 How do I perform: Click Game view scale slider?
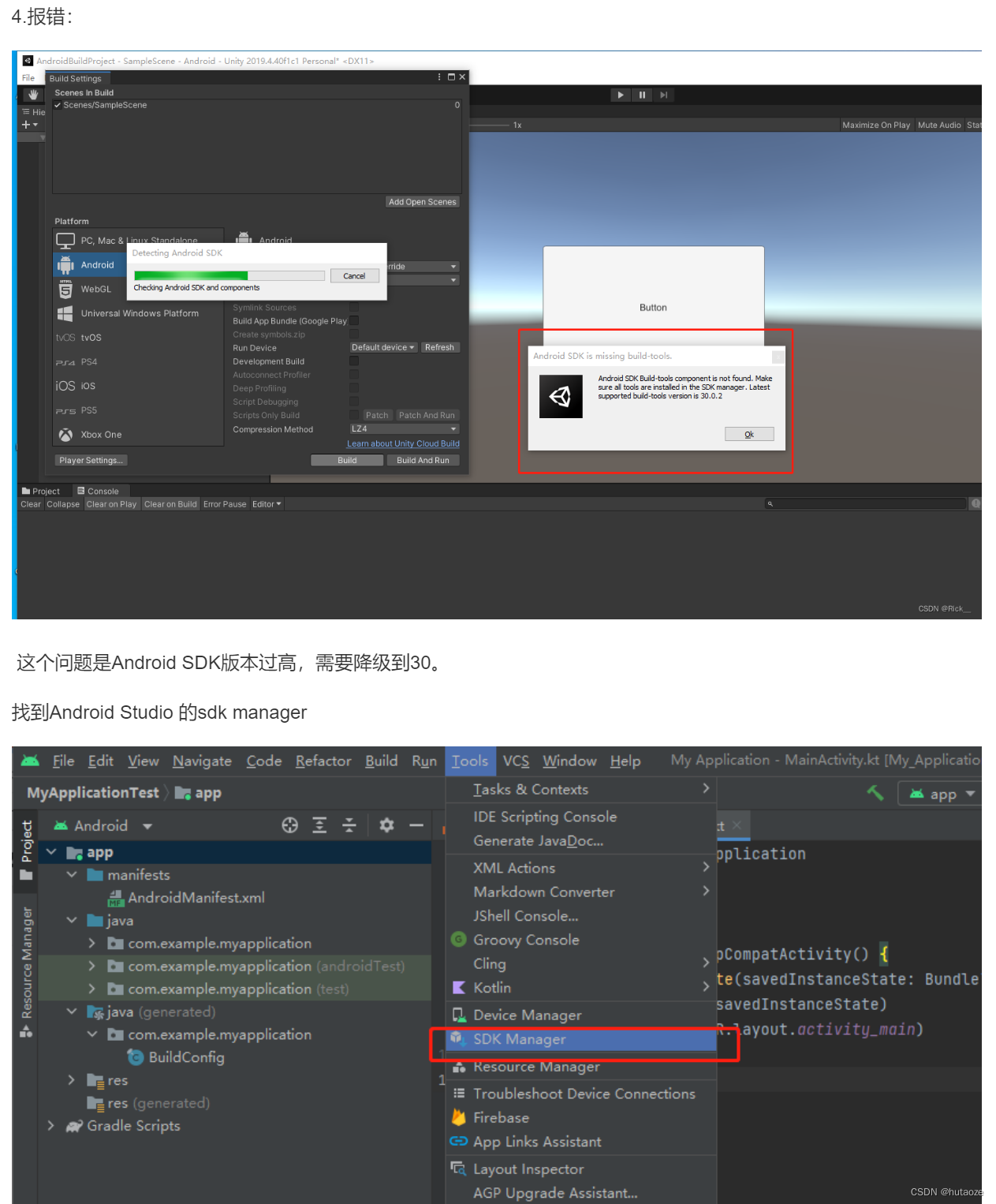pyautogui.click(x=491, y=125)
